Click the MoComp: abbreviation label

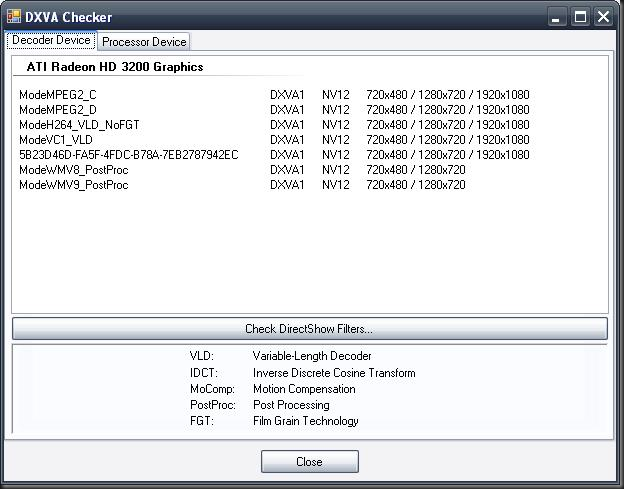pos(213,389)
